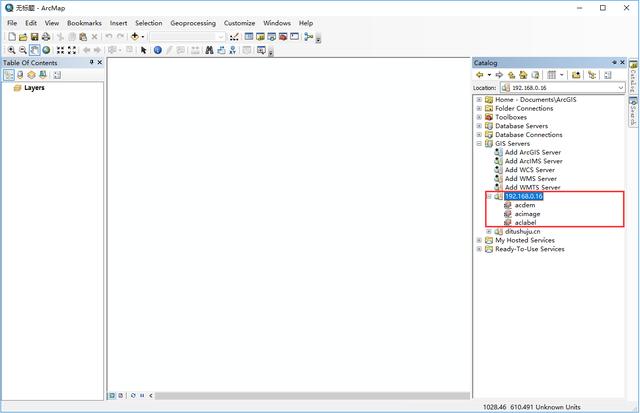Image resolution: width=640 pixels, height=413 pixels.
Task: Click Catalog Forward arrow
Action: (499, 75)
